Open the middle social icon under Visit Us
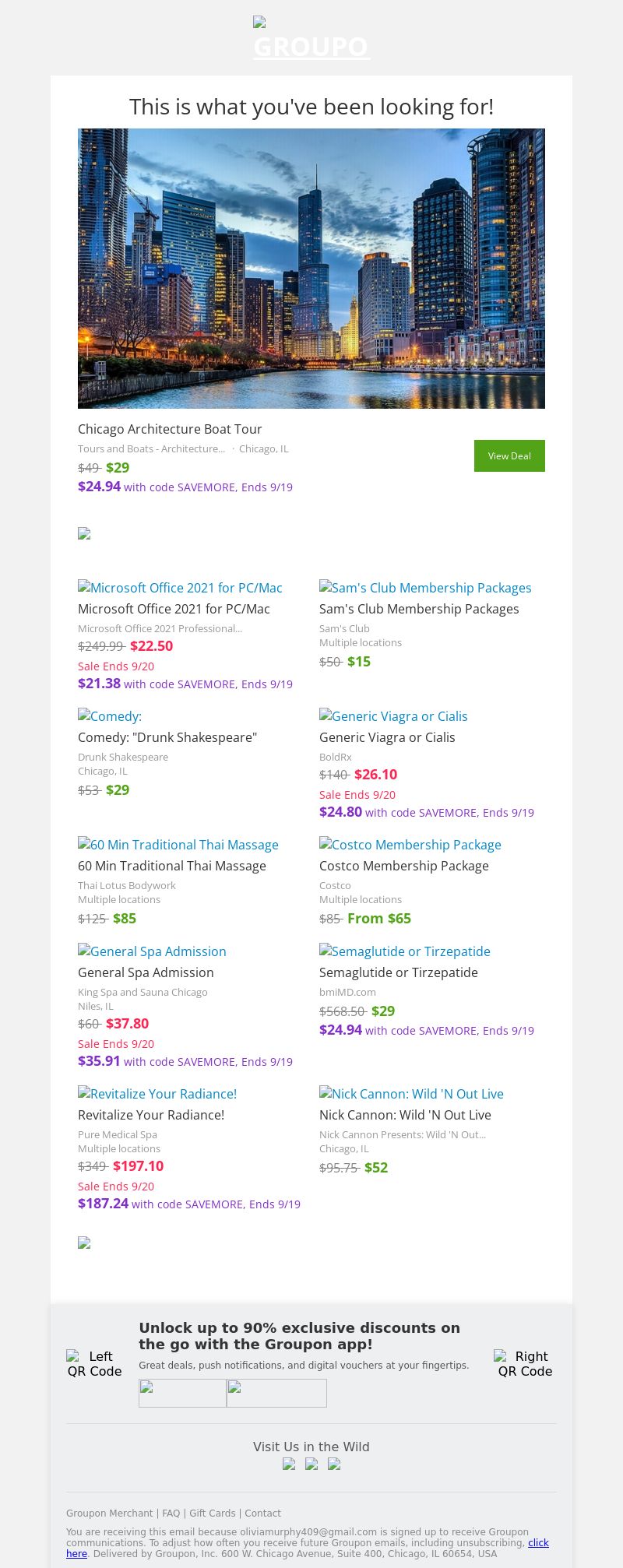The image size is (623, 1568). [311, 1464]
